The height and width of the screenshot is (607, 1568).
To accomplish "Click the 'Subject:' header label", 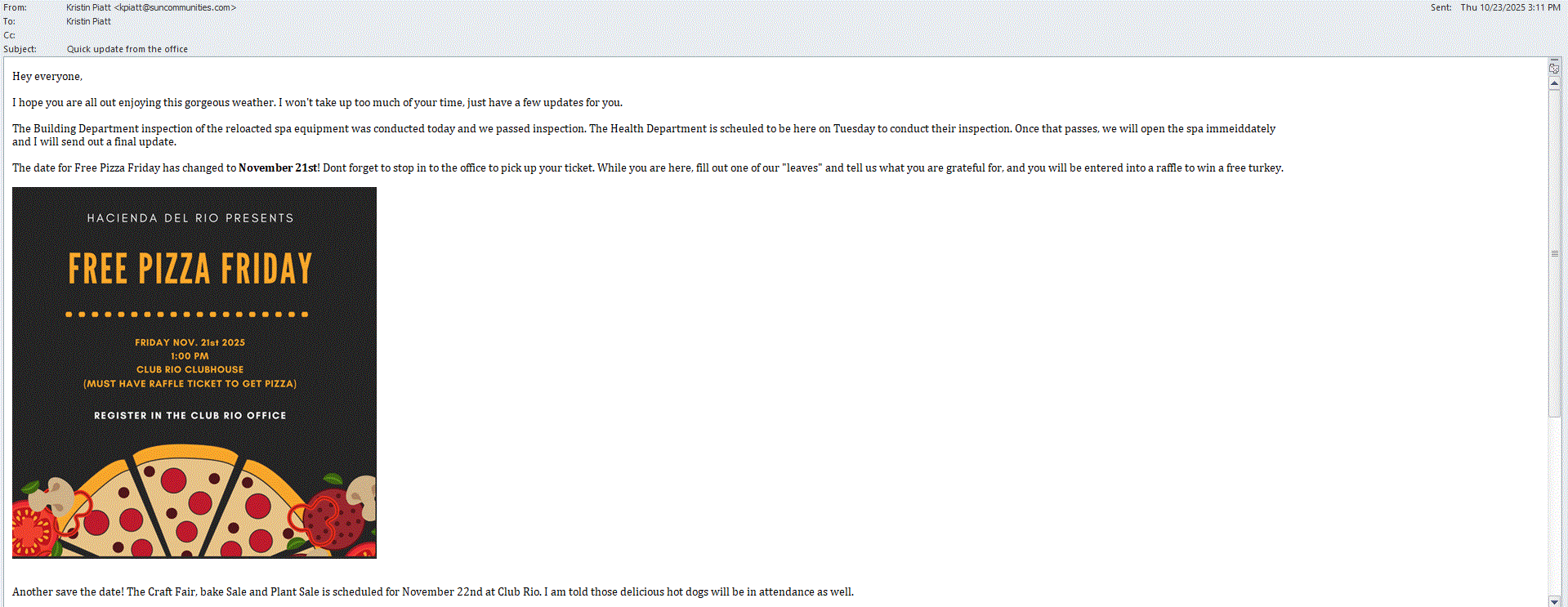I will 20,49.
